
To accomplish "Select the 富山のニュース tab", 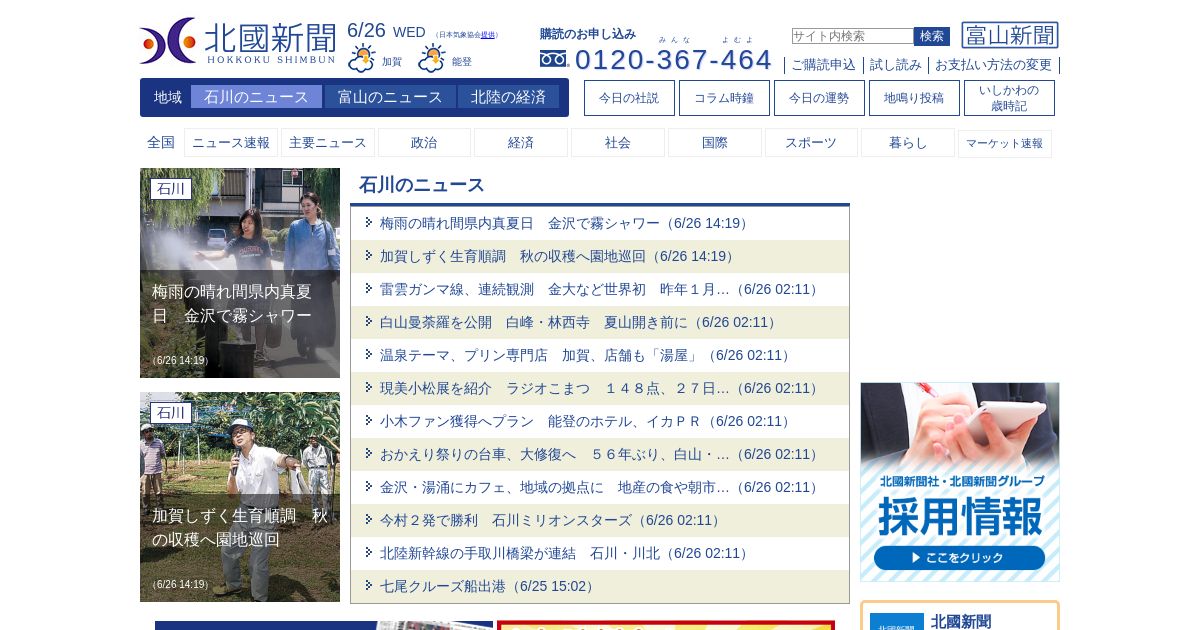I will pos(390,97).
